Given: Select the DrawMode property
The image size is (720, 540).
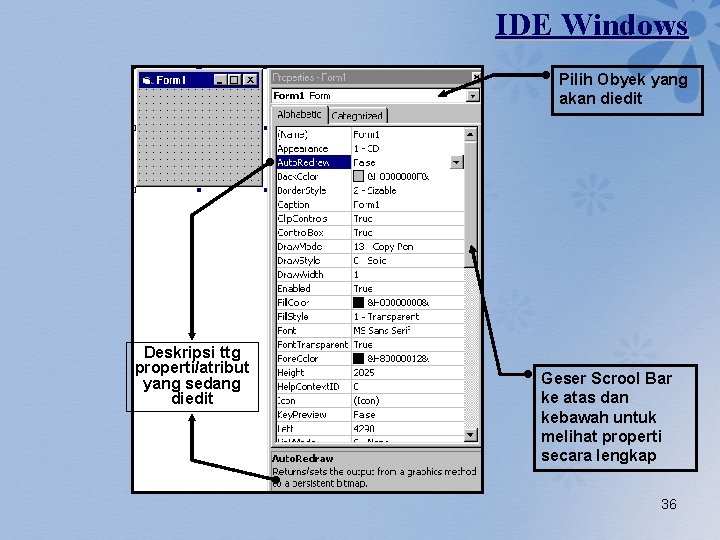Looking at the screenshot, I should tap(314, 247).
